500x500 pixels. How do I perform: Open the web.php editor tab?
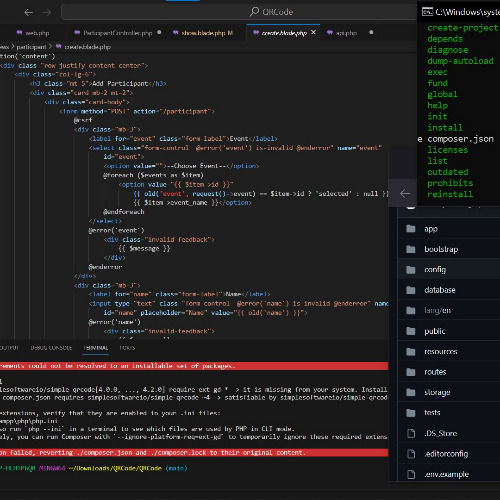(33, 33)
